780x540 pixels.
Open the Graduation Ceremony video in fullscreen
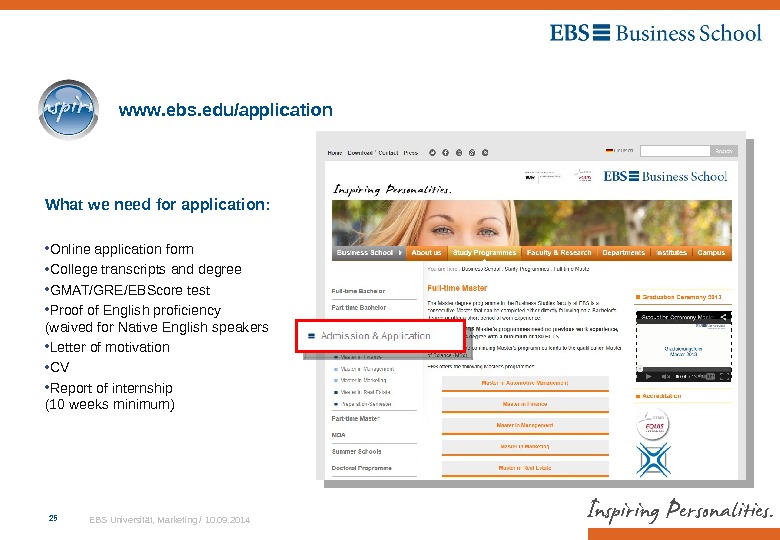click(725, 376)
